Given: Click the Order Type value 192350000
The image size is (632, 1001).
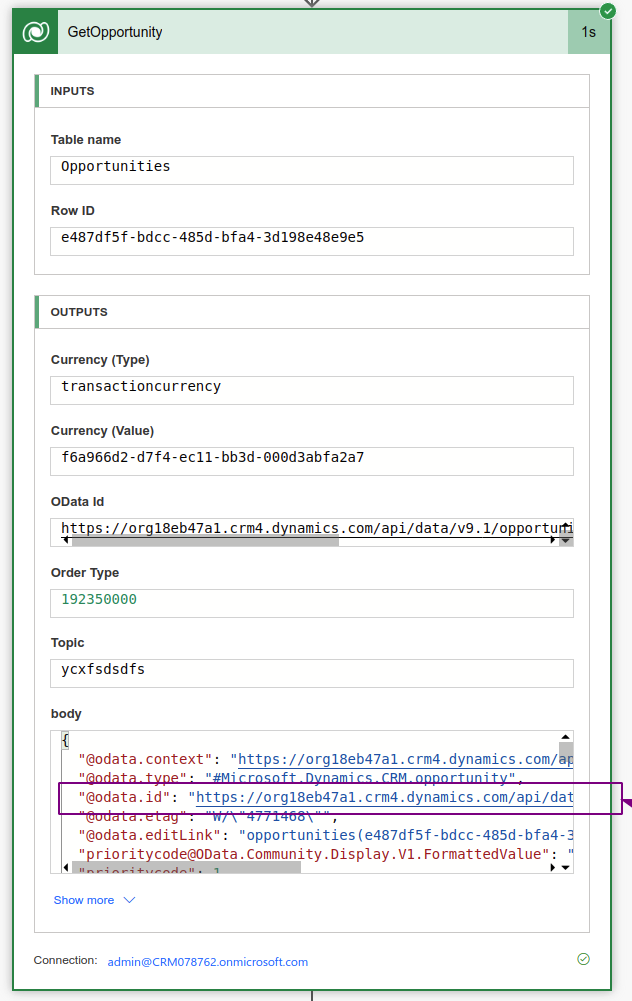Looking at the screenshot, I should [311, 603].
